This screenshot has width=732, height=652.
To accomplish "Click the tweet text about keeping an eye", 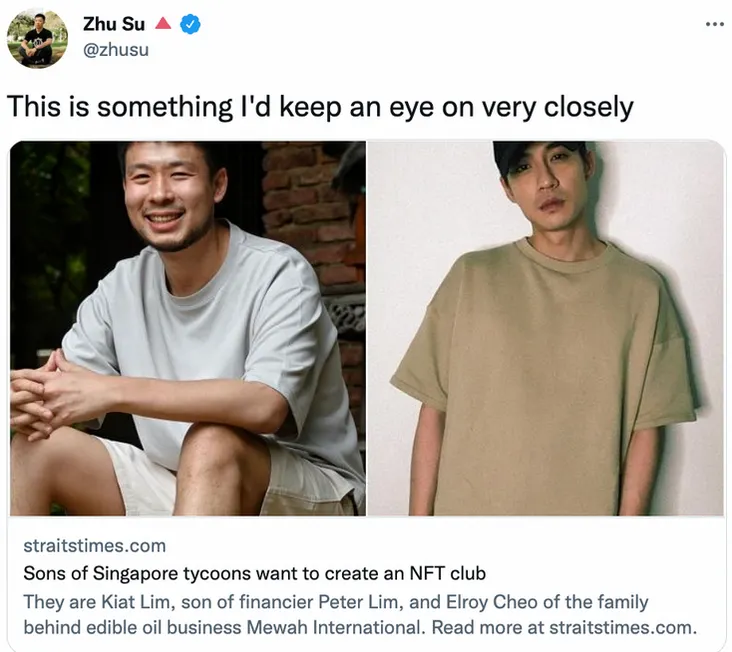I will coord(320,107).
